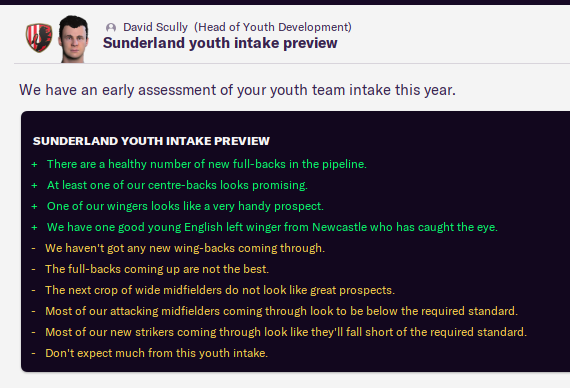Click the Don't expect much summary line

click(156, 353)
